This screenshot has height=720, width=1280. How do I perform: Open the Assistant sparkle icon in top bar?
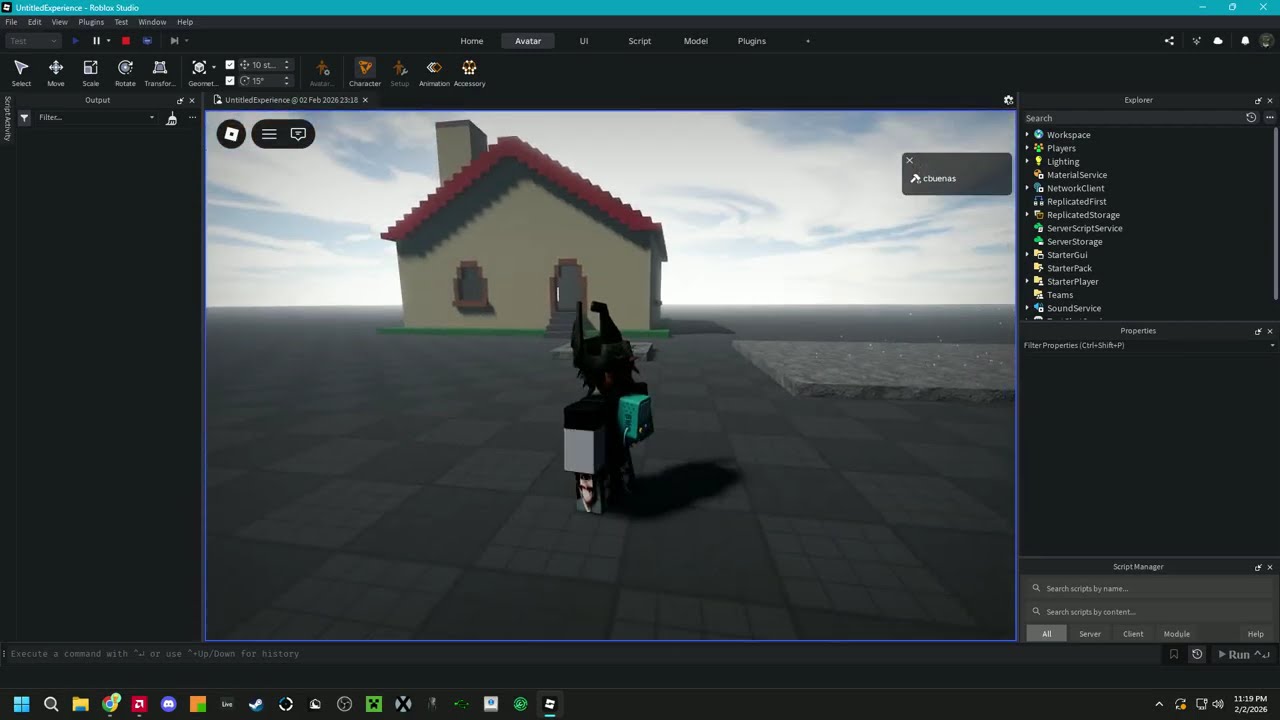pos(1196,41)
